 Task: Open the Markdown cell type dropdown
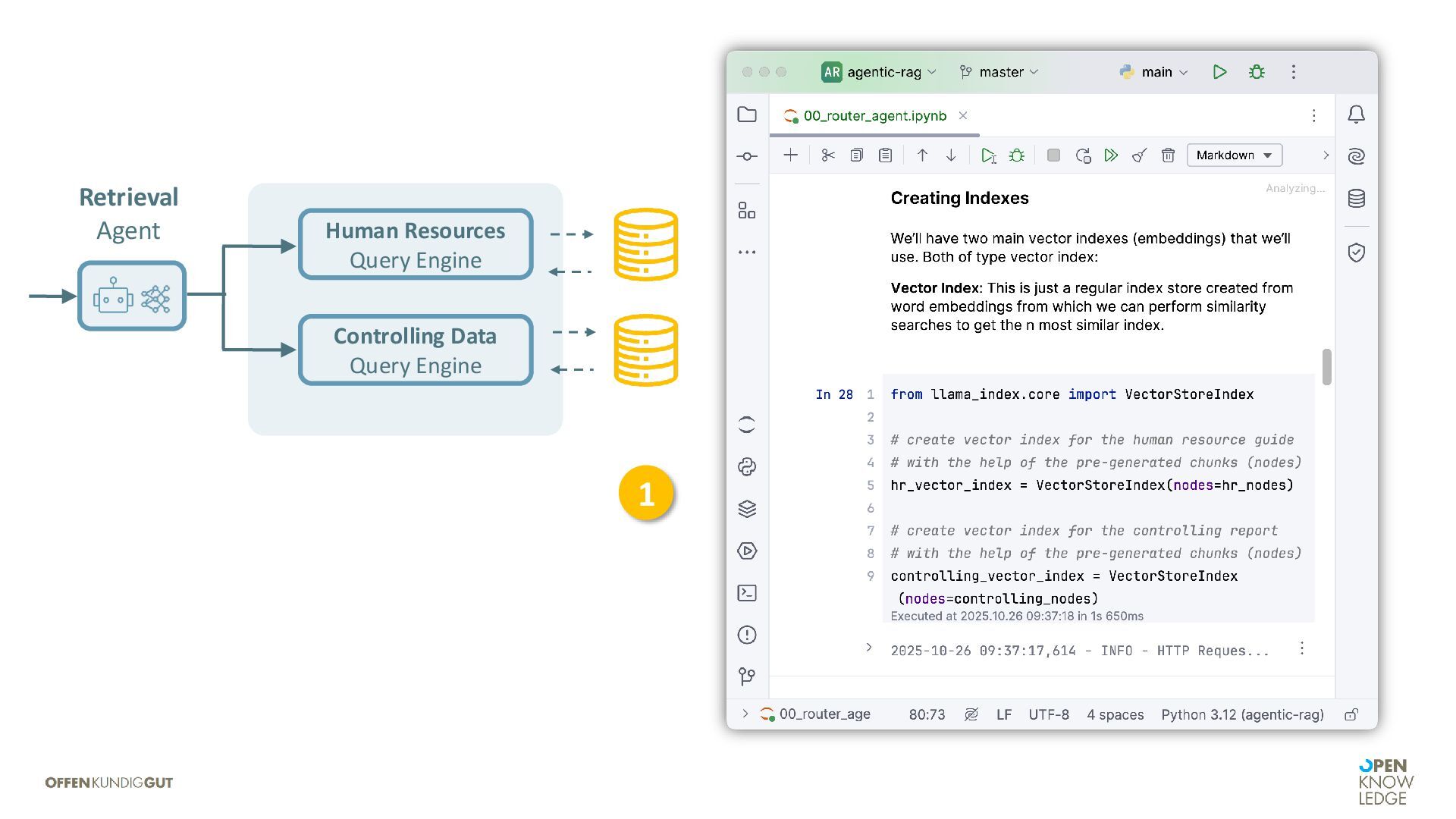(1234, 155)
